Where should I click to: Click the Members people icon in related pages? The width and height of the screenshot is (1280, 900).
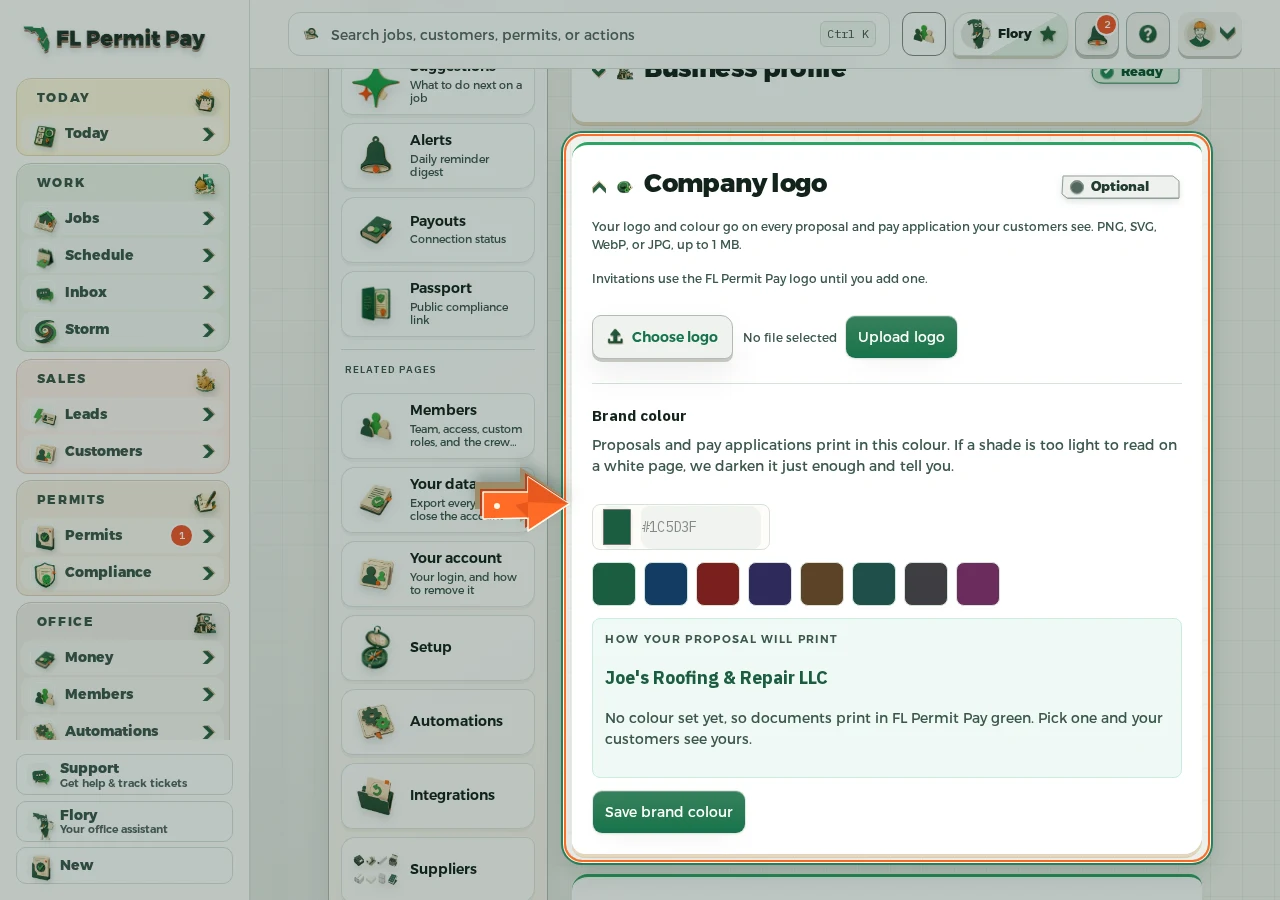pyautogui.click(x=376, y=426)
